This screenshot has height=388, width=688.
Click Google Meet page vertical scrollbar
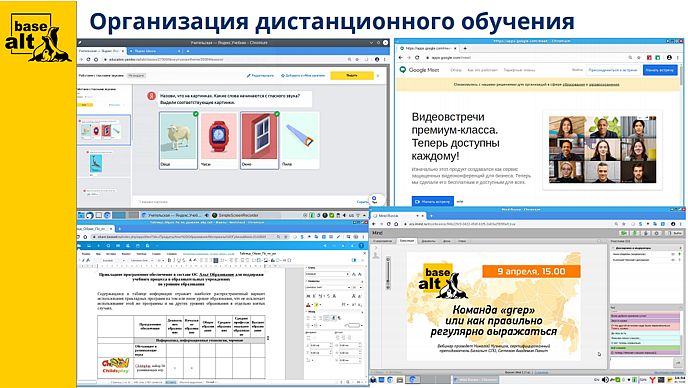click(681, 75)
